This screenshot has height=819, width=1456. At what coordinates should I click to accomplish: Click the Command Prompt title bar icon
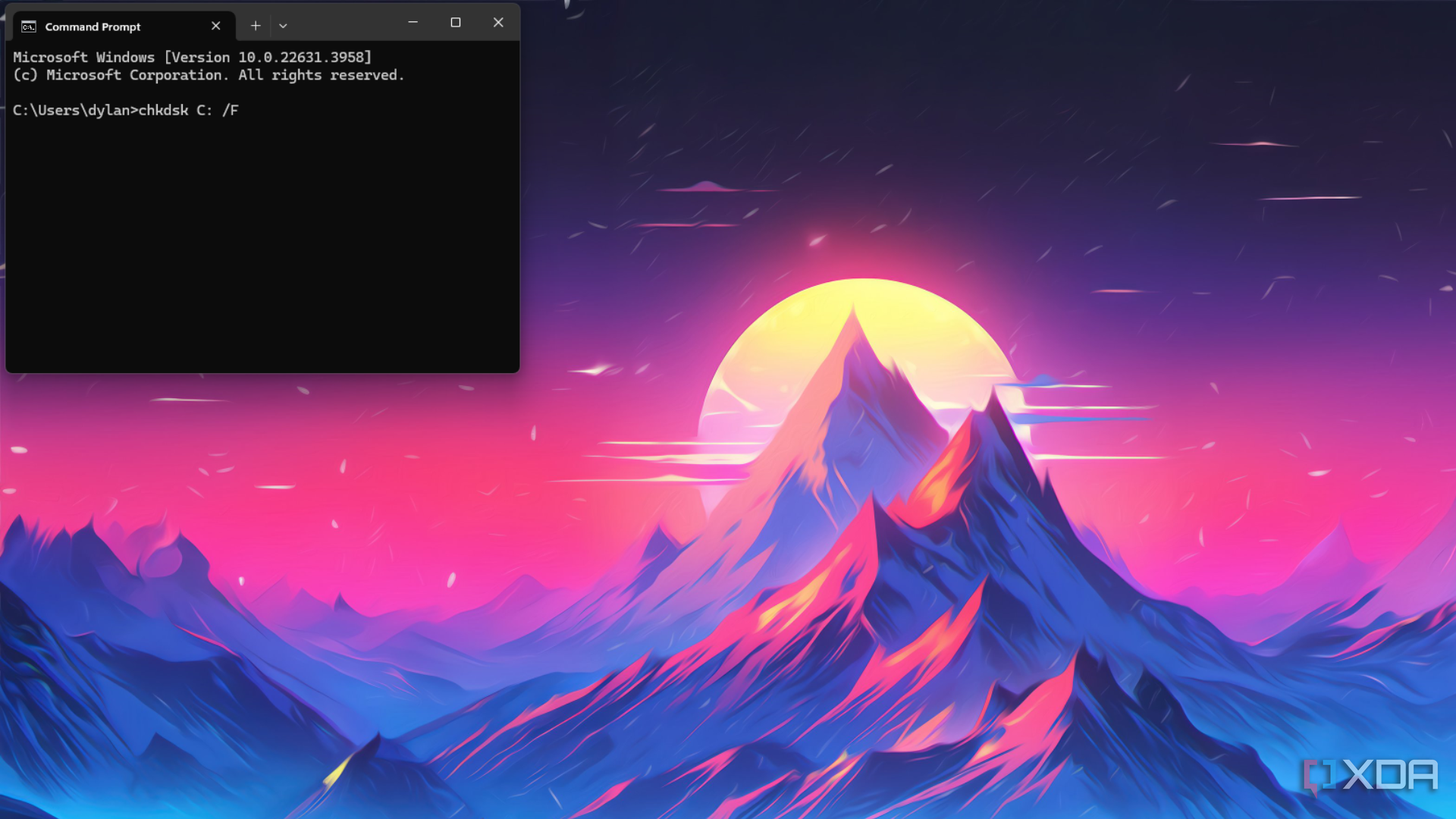[x=29, y=25]
